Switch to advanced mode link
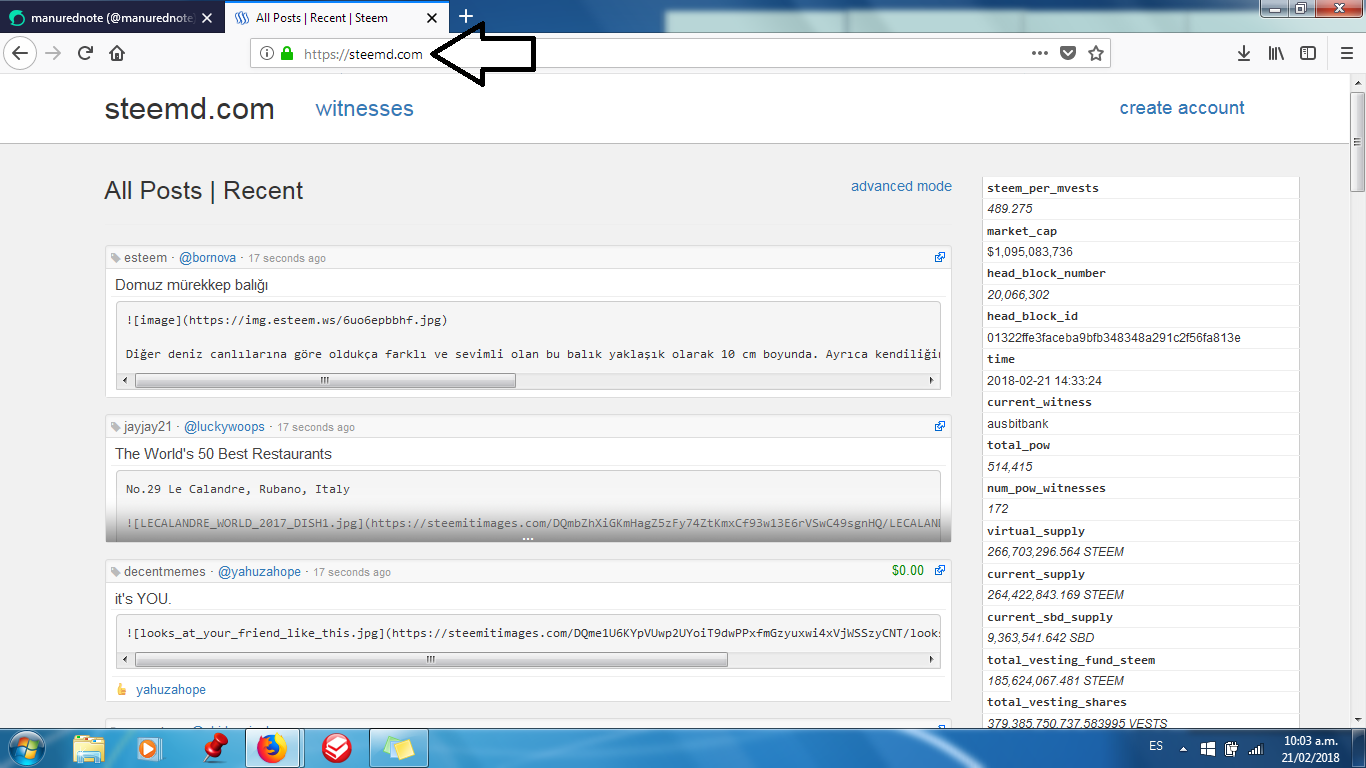1366x768 pixels. (x=901, y=186)
